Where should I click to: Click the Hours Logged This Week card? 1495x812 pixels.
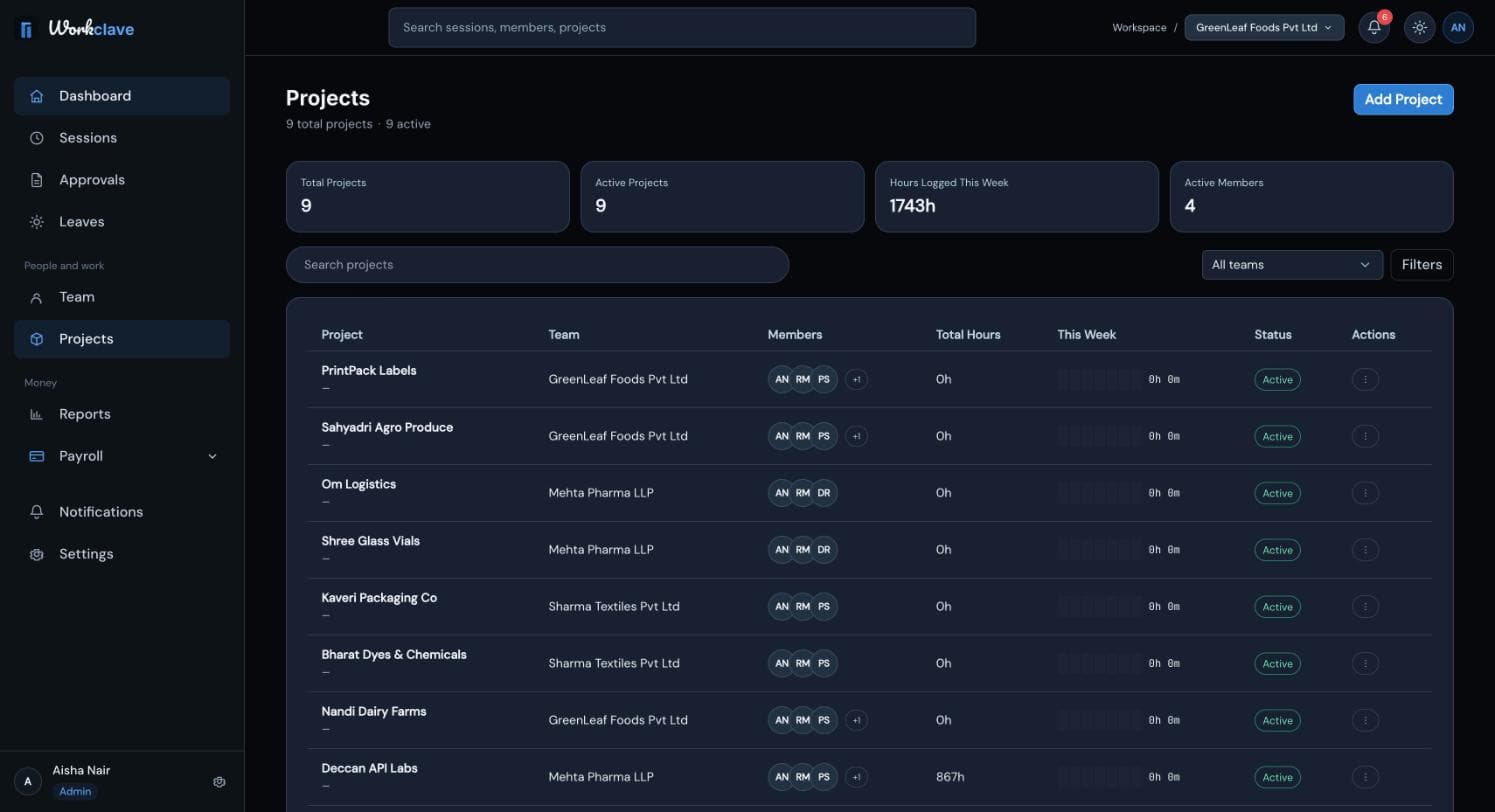click(1017, 197)
